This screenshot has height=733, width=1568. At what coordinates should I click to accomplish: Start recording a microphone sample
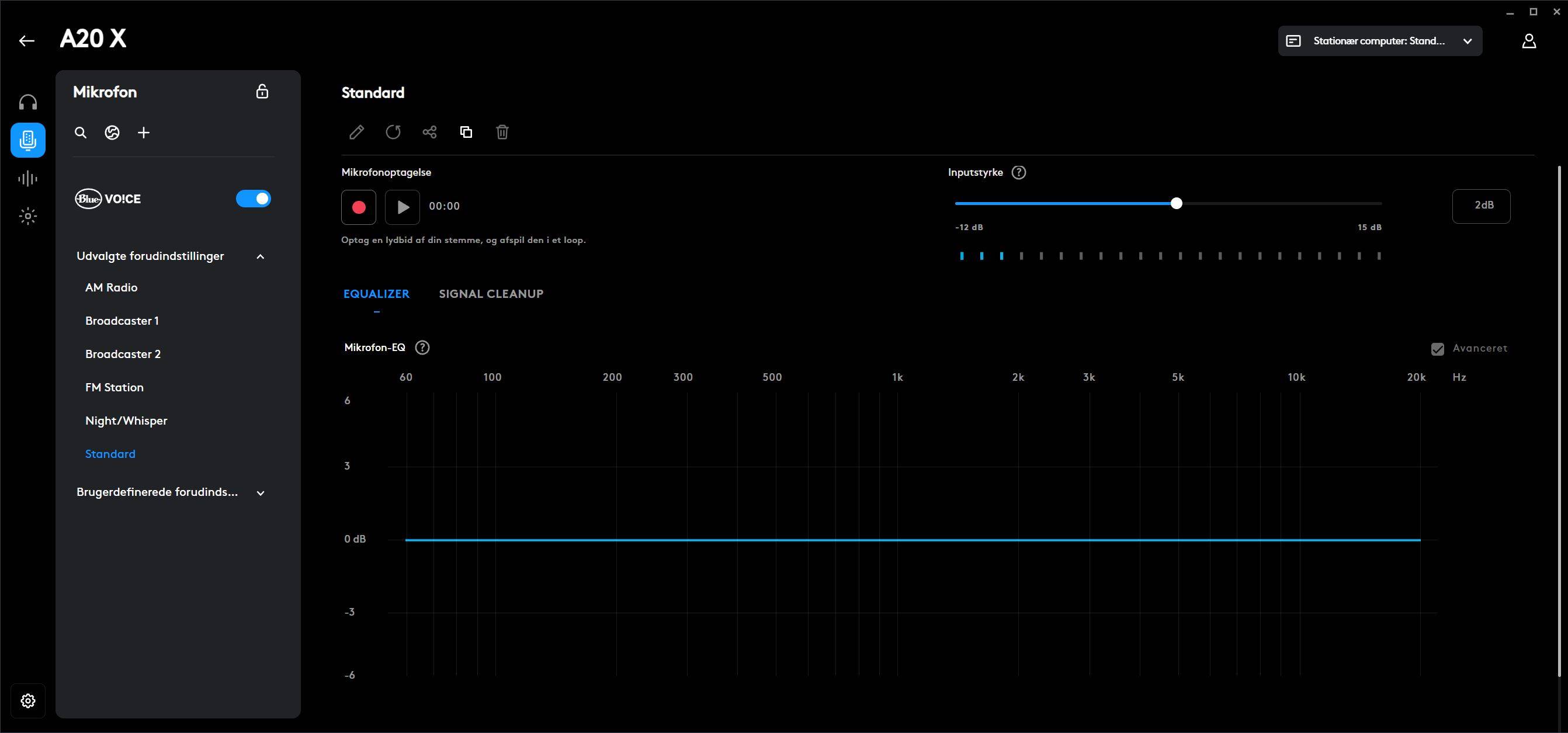point(359,207)
